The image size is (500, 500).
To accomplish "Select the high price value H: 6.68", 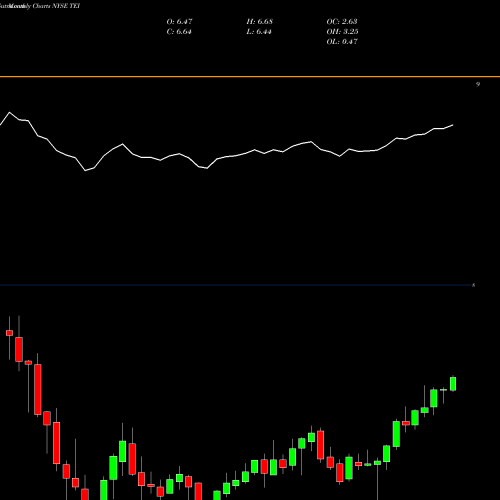I will 260,22.
